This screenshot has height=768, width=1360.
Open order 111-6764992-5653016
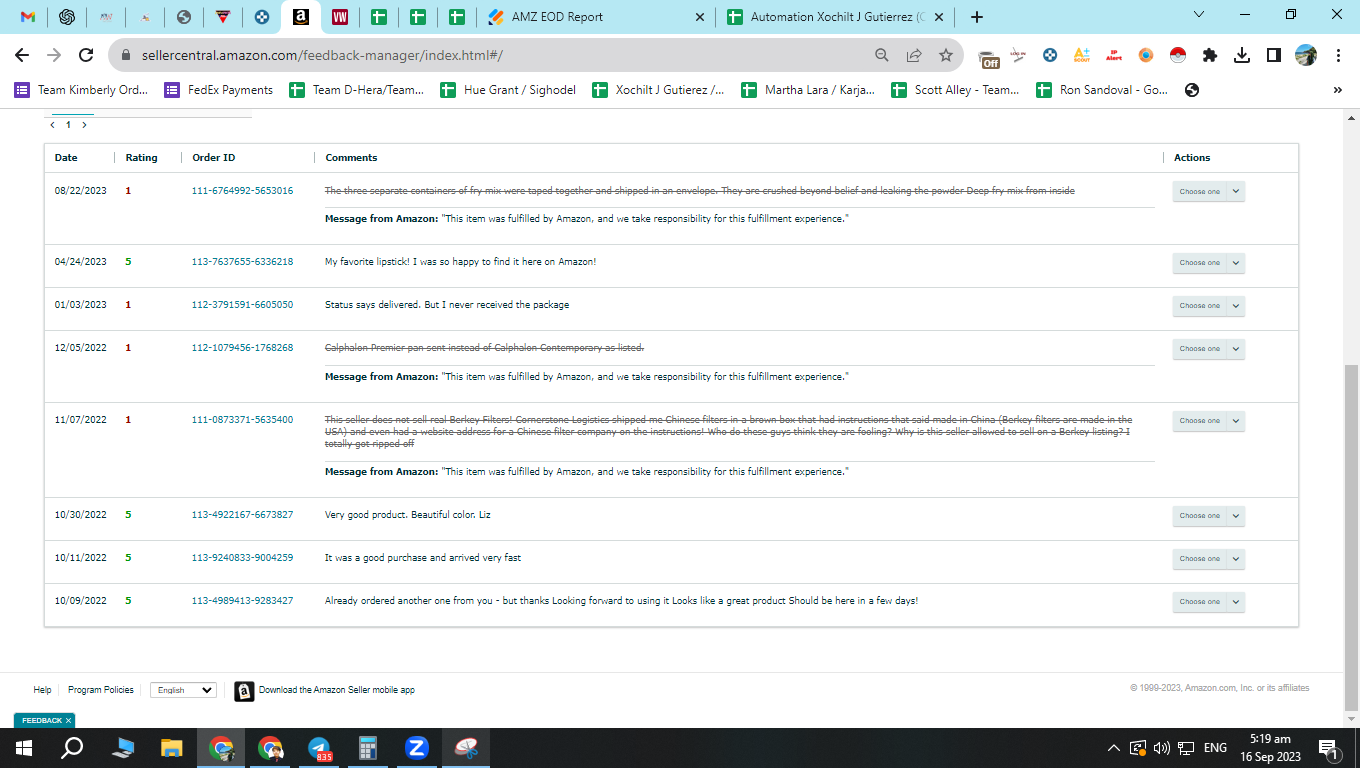point(242,191)
